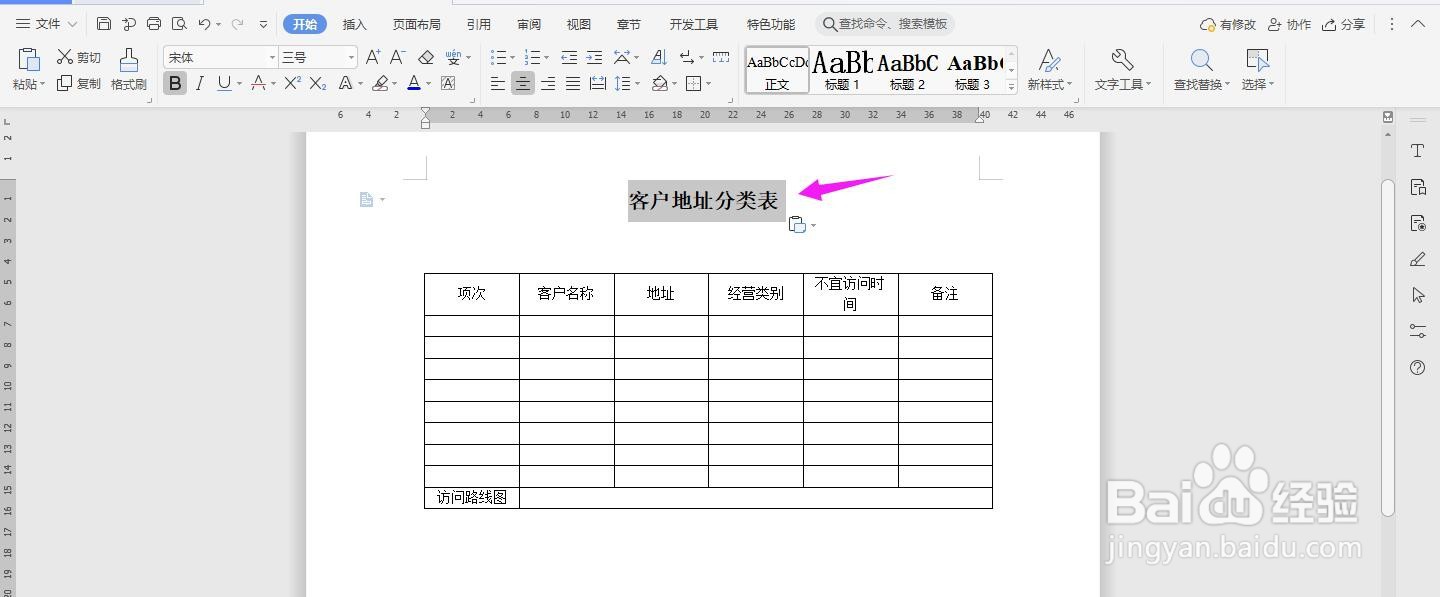Screen dimensions: 1440x597
Task: Click the distributed alignment icon
Action: point(598,84)
